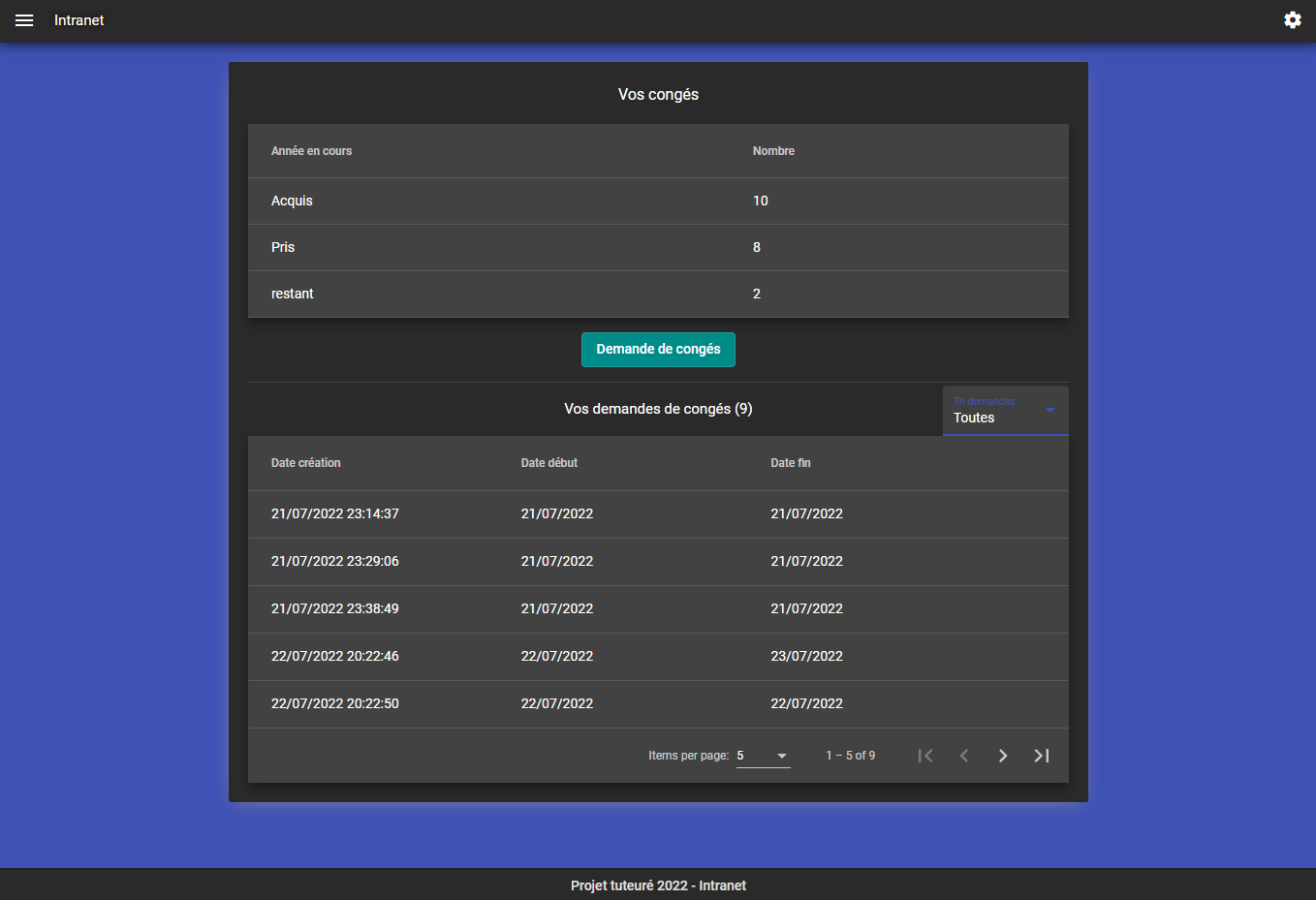
Task: Click the footer text Projet tuteuré 2022
Action: pos(658,884)
